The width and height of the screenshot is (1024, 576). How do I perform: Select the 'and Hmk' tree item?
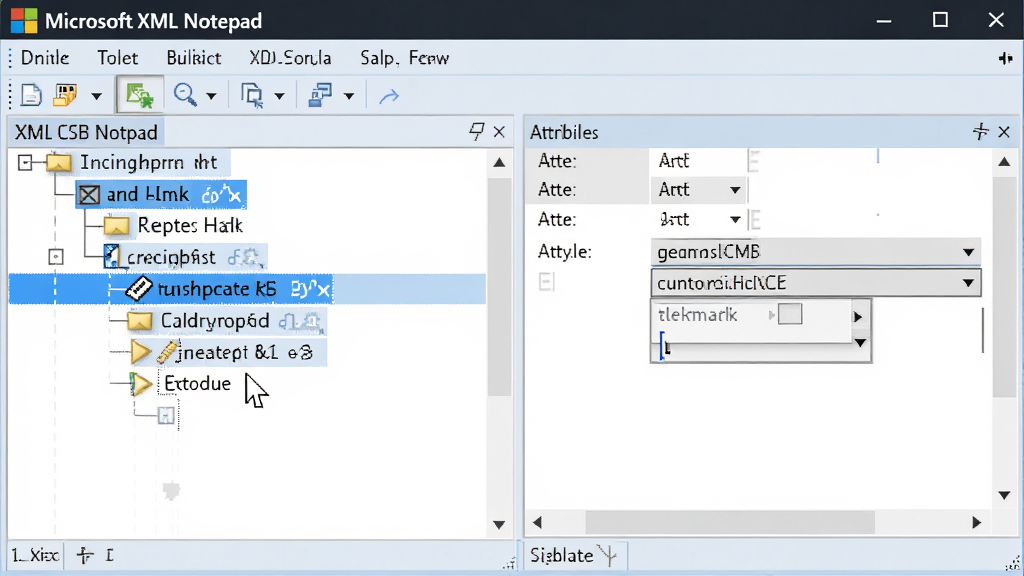(161, 195)
